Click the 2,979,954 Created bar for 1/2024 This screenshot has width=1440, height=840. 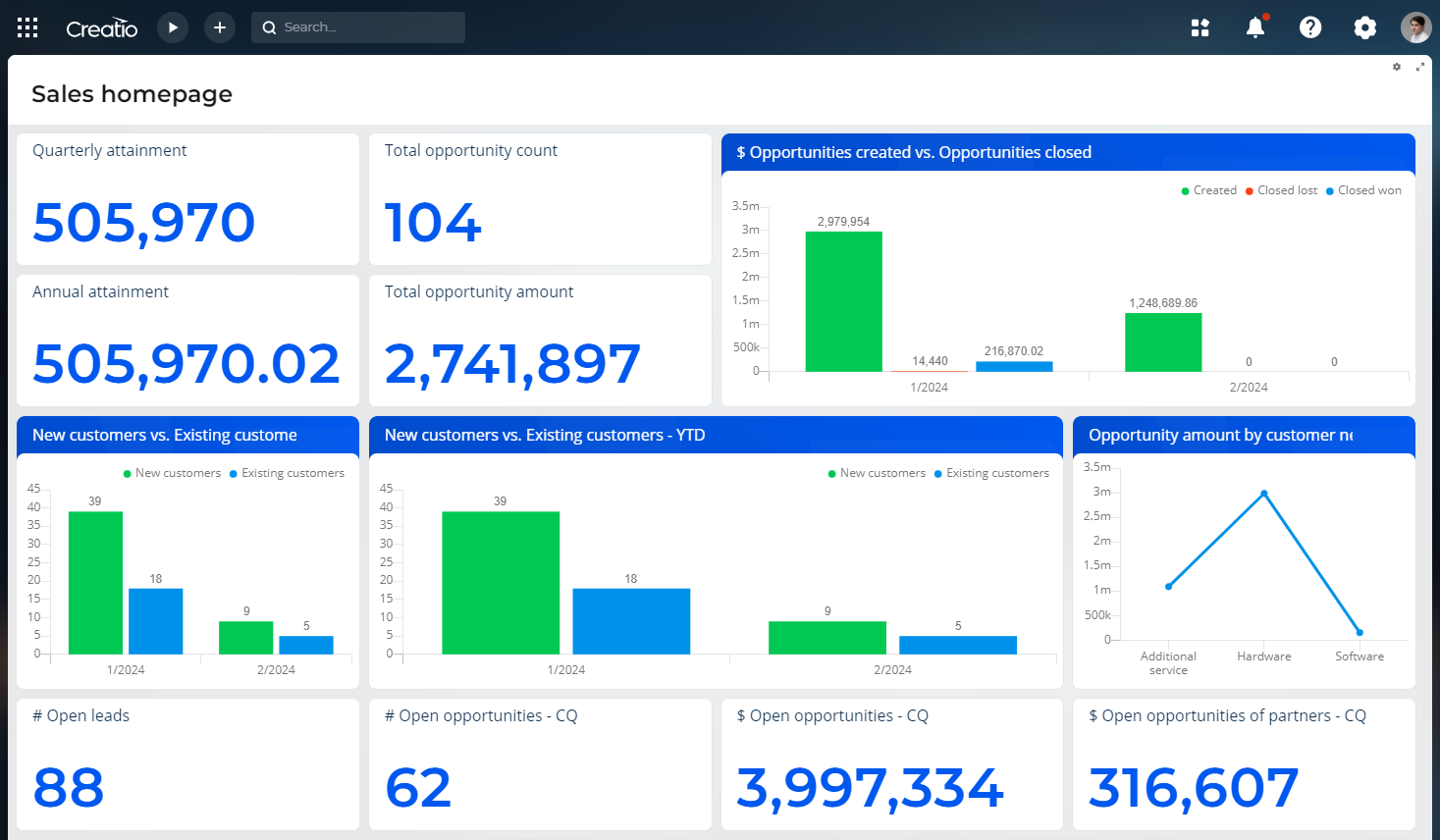[843, 301]
